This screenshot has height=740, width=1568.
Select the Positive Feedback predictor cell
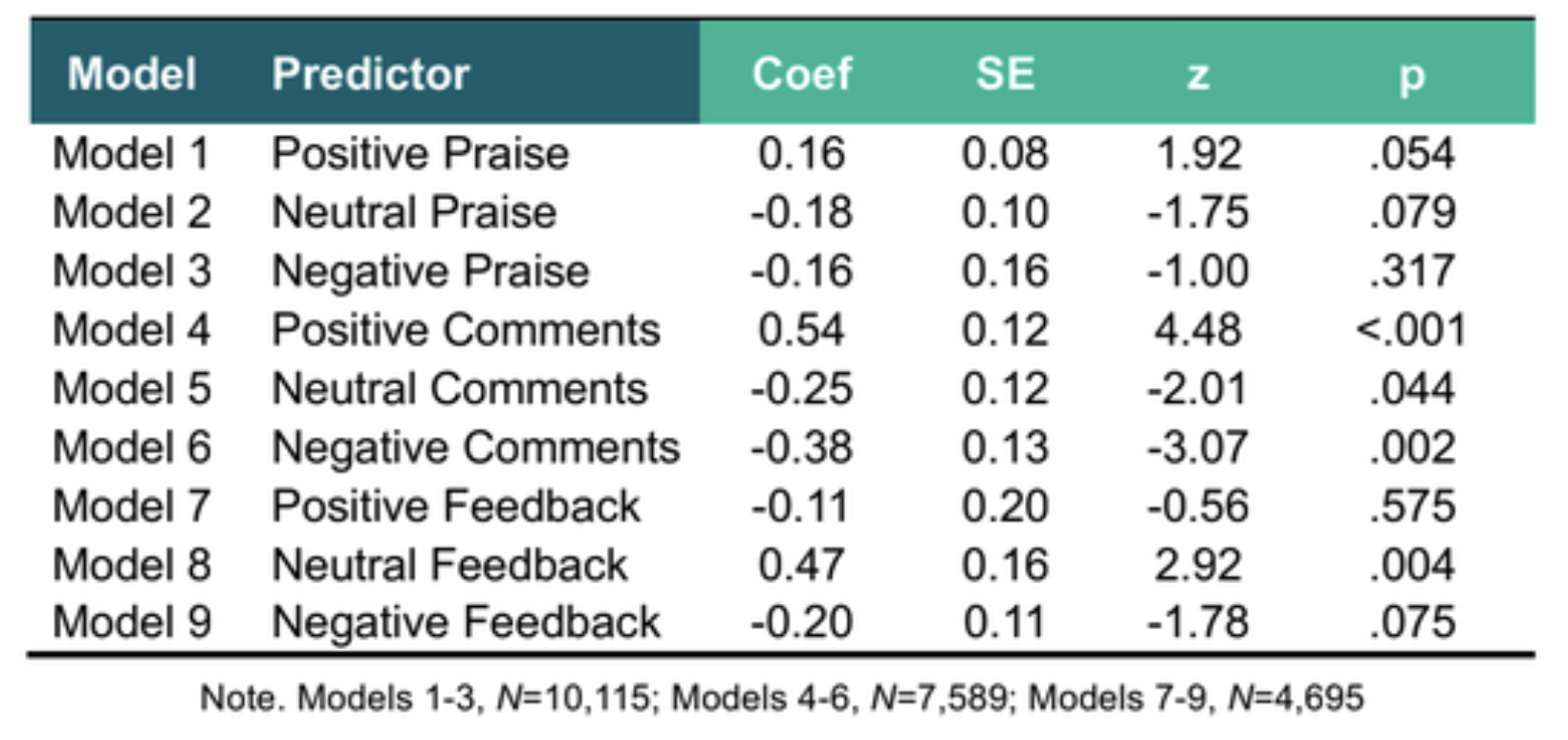click(456, 507)
